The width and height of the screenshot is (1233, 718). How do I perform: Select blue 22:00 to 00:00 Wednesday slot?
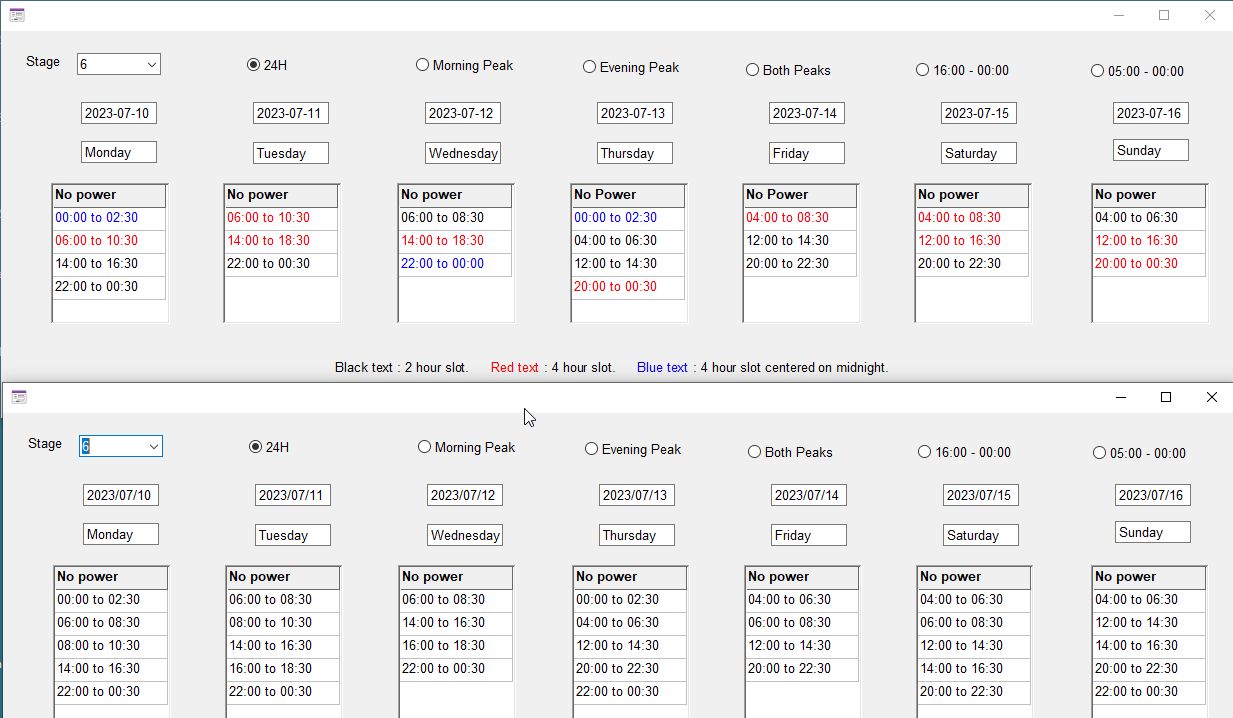pyautogui.click(x=442, y=264)
